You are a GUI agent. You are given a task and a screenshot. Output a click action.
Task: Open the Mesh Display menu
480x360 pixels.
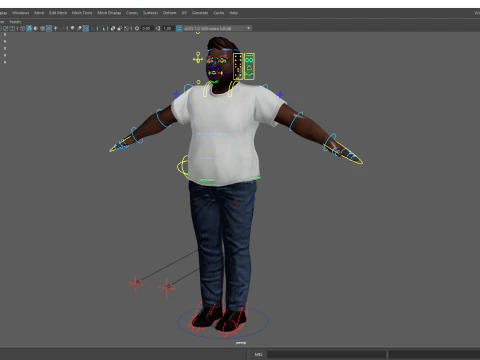click(x=109, y=13)
